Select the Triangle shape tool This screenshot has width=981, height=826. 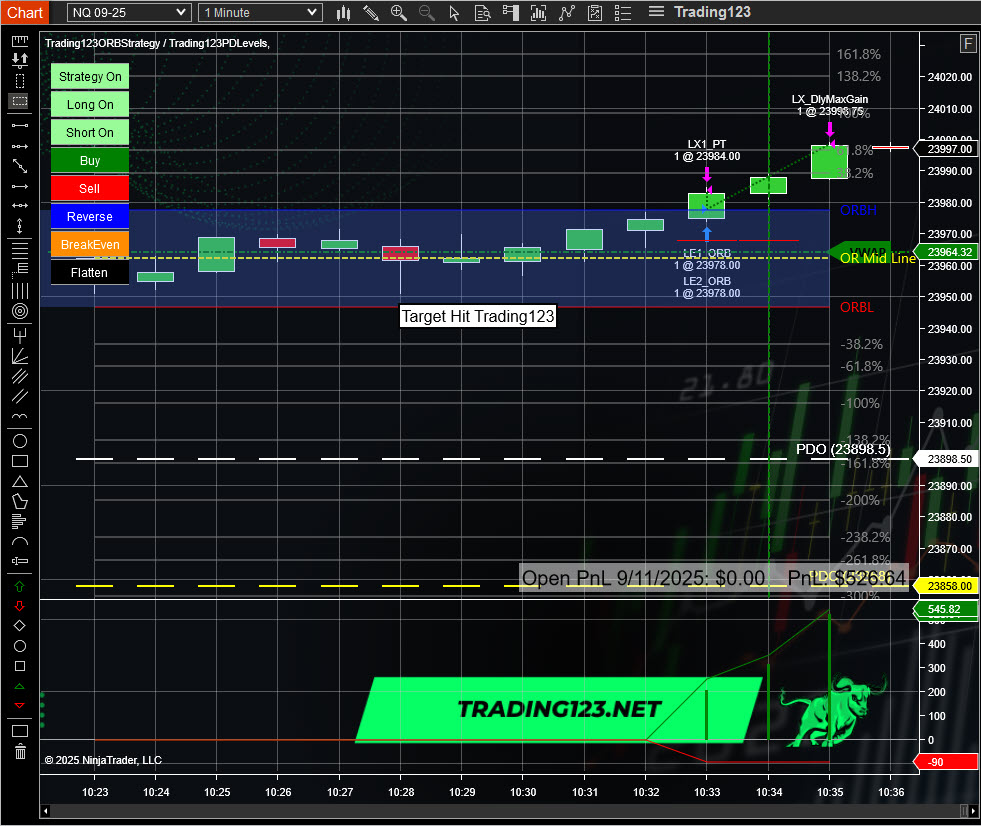[19, 481]
